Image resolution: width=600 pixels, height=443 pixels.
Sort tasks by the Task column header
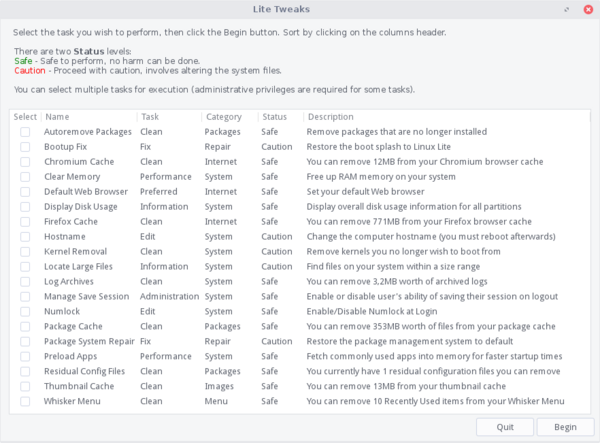(x=169, y=117)
